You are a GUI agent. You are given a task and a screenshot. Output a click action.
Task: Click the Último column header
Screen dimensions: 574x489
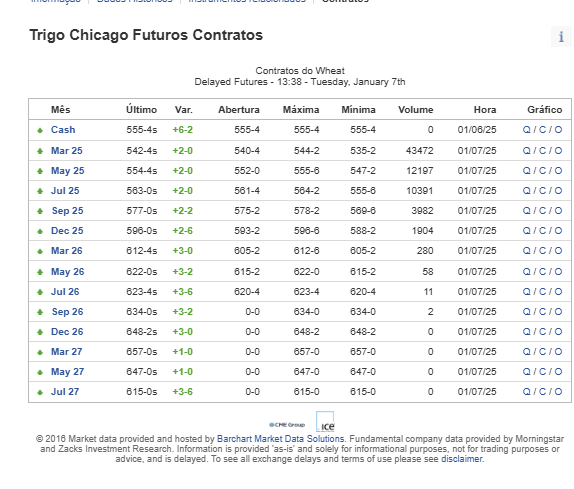[x=141, y=109]
